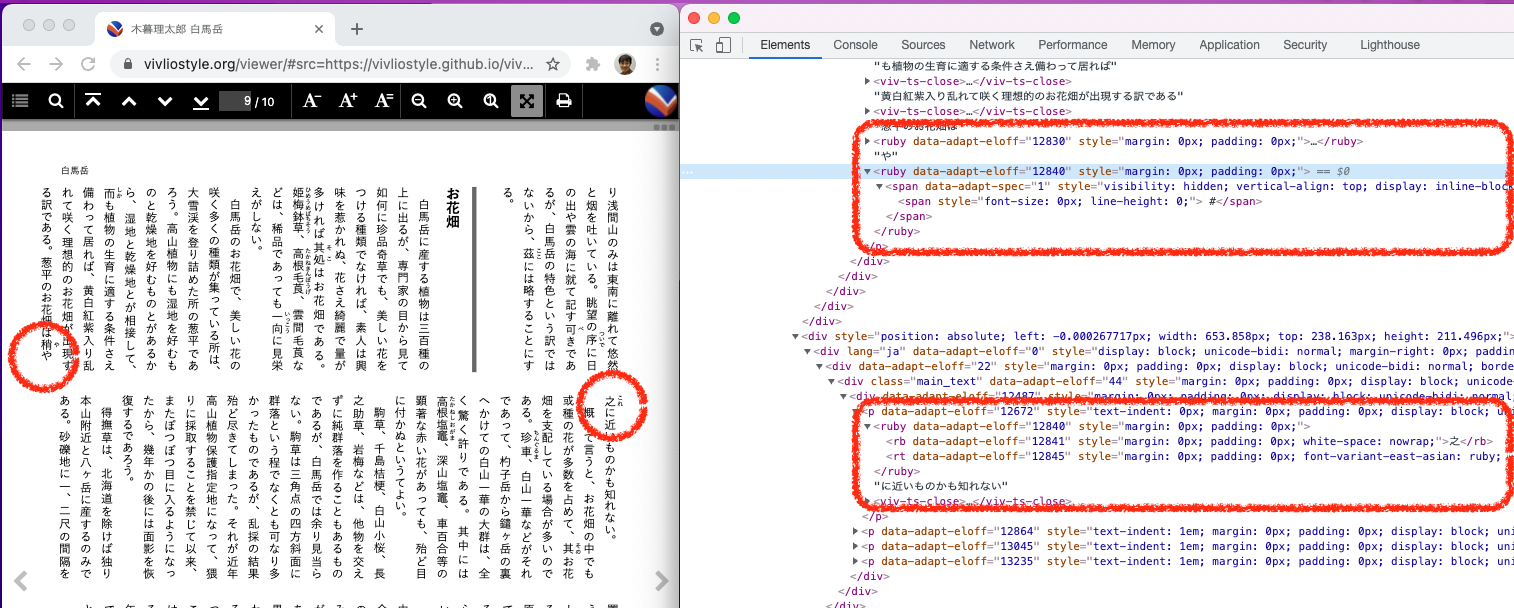Image resolution: width=1514 pixels, height=608 pixels.
Task: Zoom out using the magnifier minus icon
Action: 420,100
